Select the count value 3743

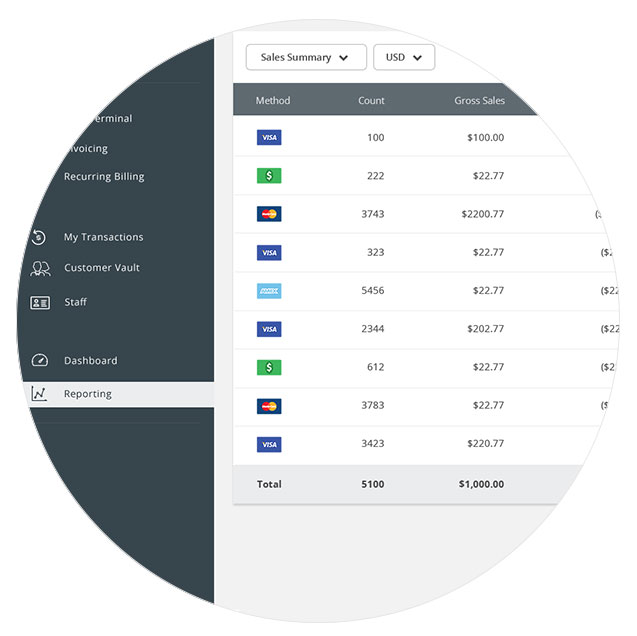[373, 214]
